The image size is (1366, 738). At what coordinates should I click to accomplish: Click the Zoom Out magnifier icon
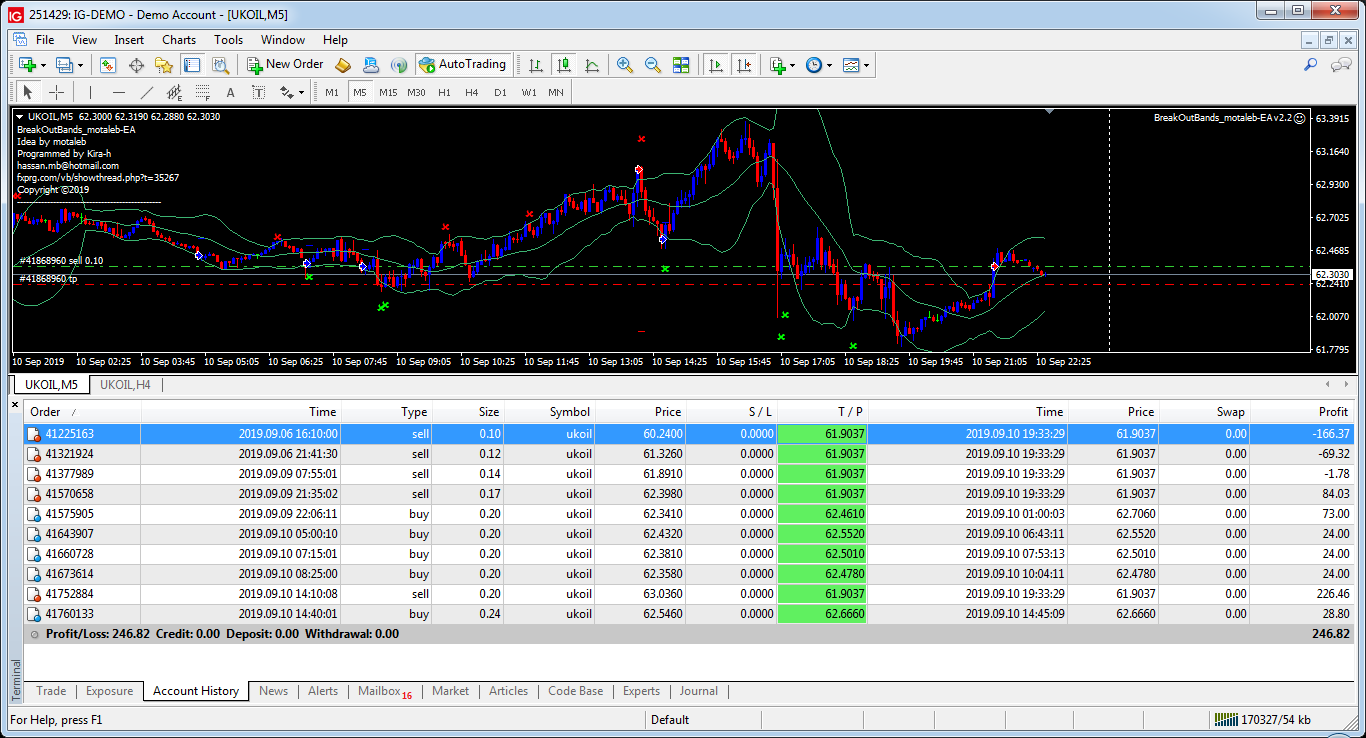653,65
